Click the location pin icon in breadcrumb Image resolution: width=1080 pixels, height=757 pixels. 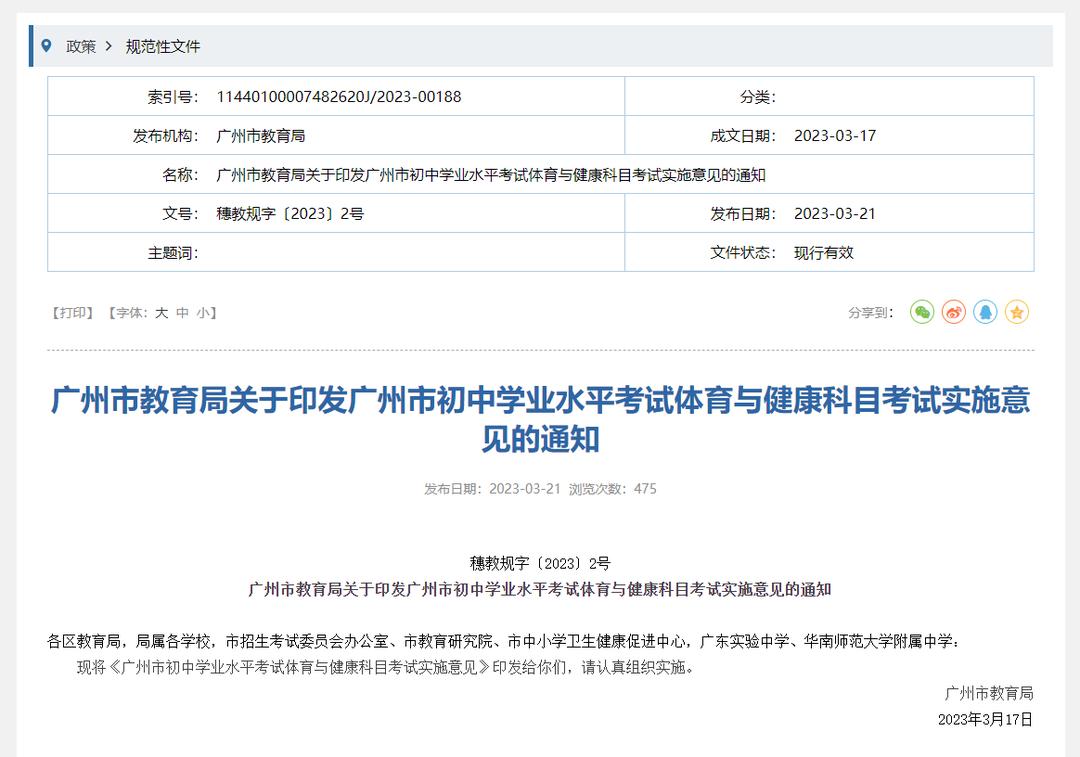[x=46, y=46]
